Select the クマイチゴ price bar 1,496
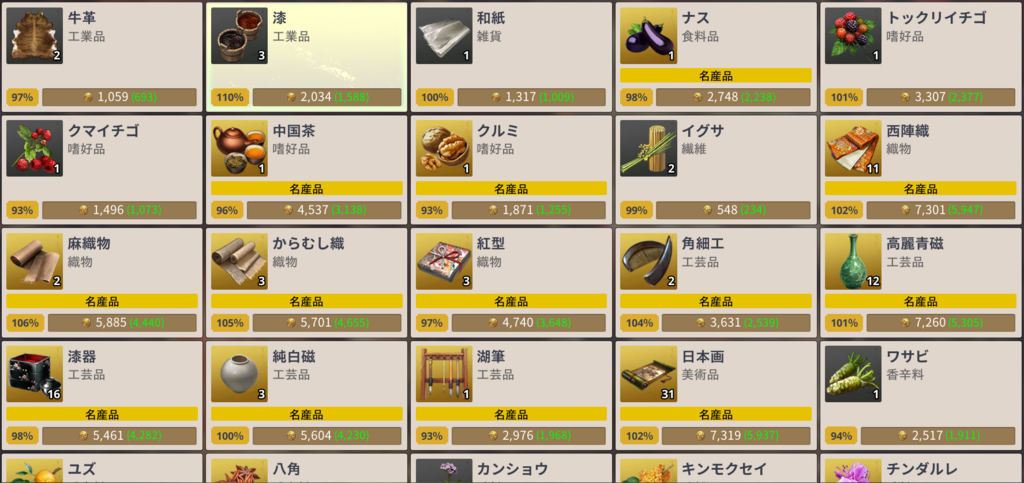This screenshot has height=483, width=1024. click(x=120, y=210)
